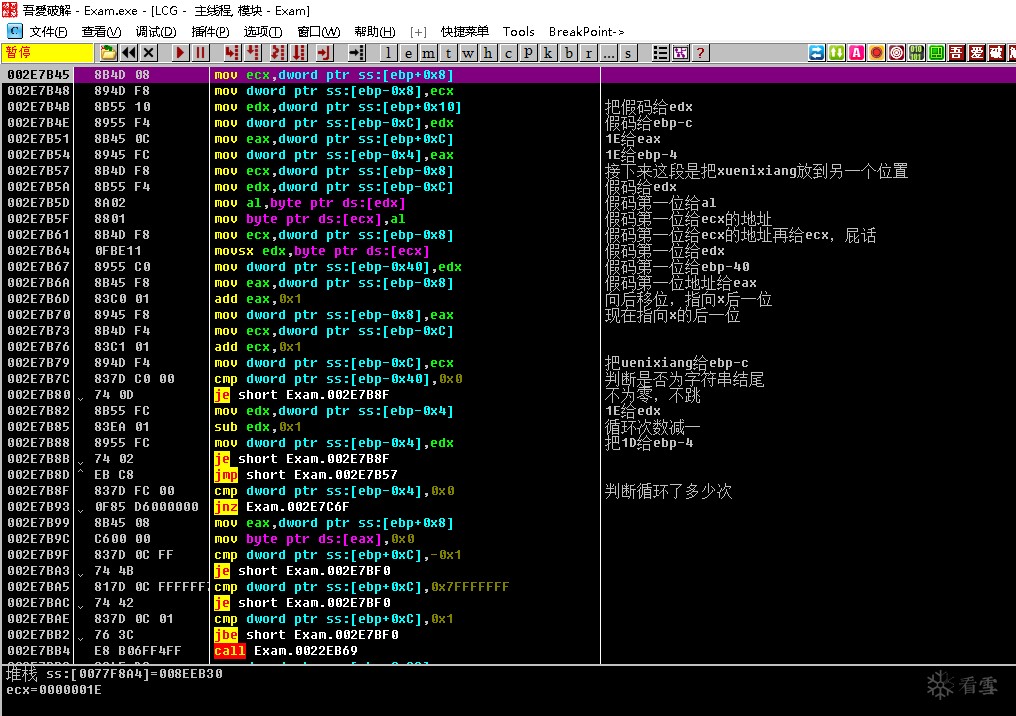The image size is (1016, 716).
Task: Open the Threads (t) button
Action: [x=448, y=53]
